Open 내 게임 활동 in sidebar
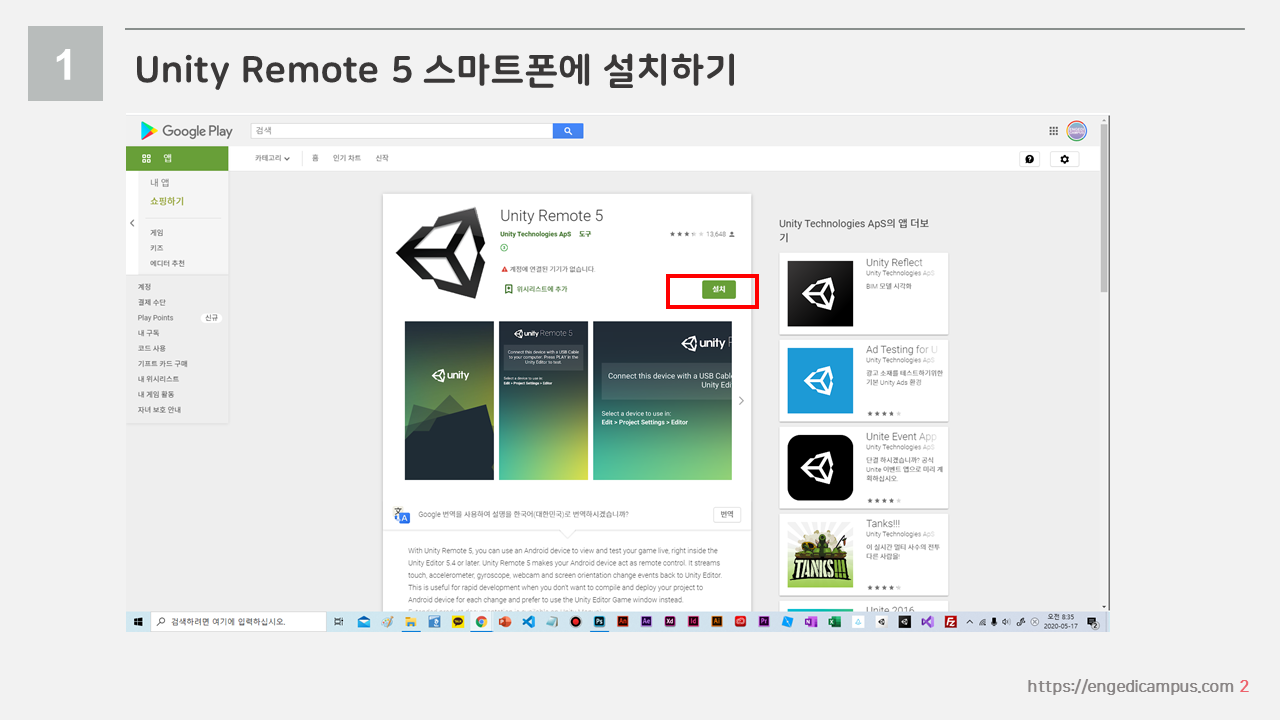This screenshot has height=720, width=1280. pyautogui.click(x=156, y=394)
